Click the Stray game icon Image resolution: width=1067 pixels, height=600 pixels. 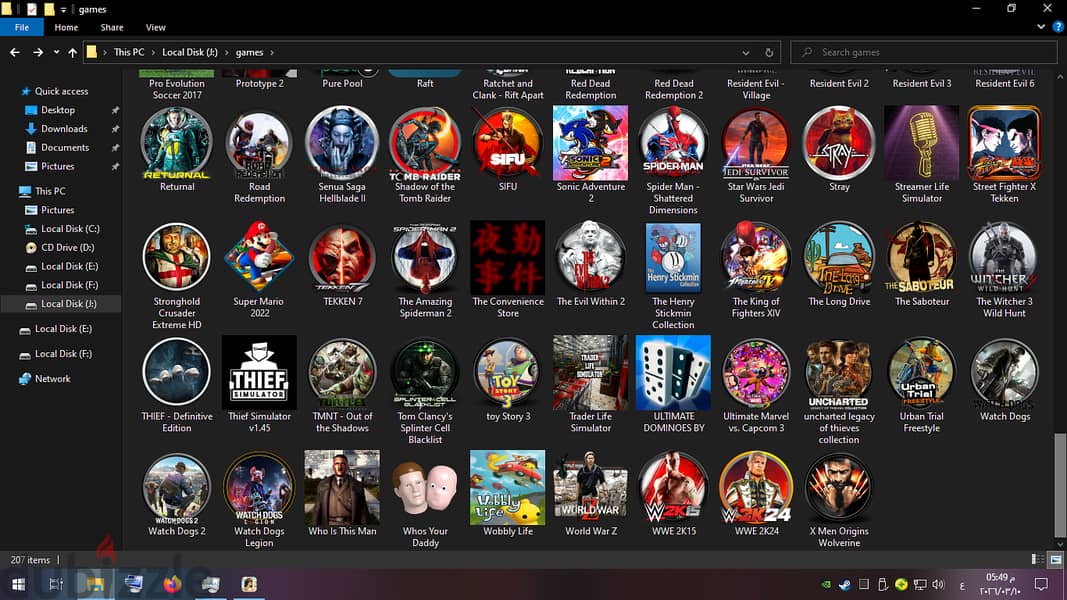(x=839, y=143)
